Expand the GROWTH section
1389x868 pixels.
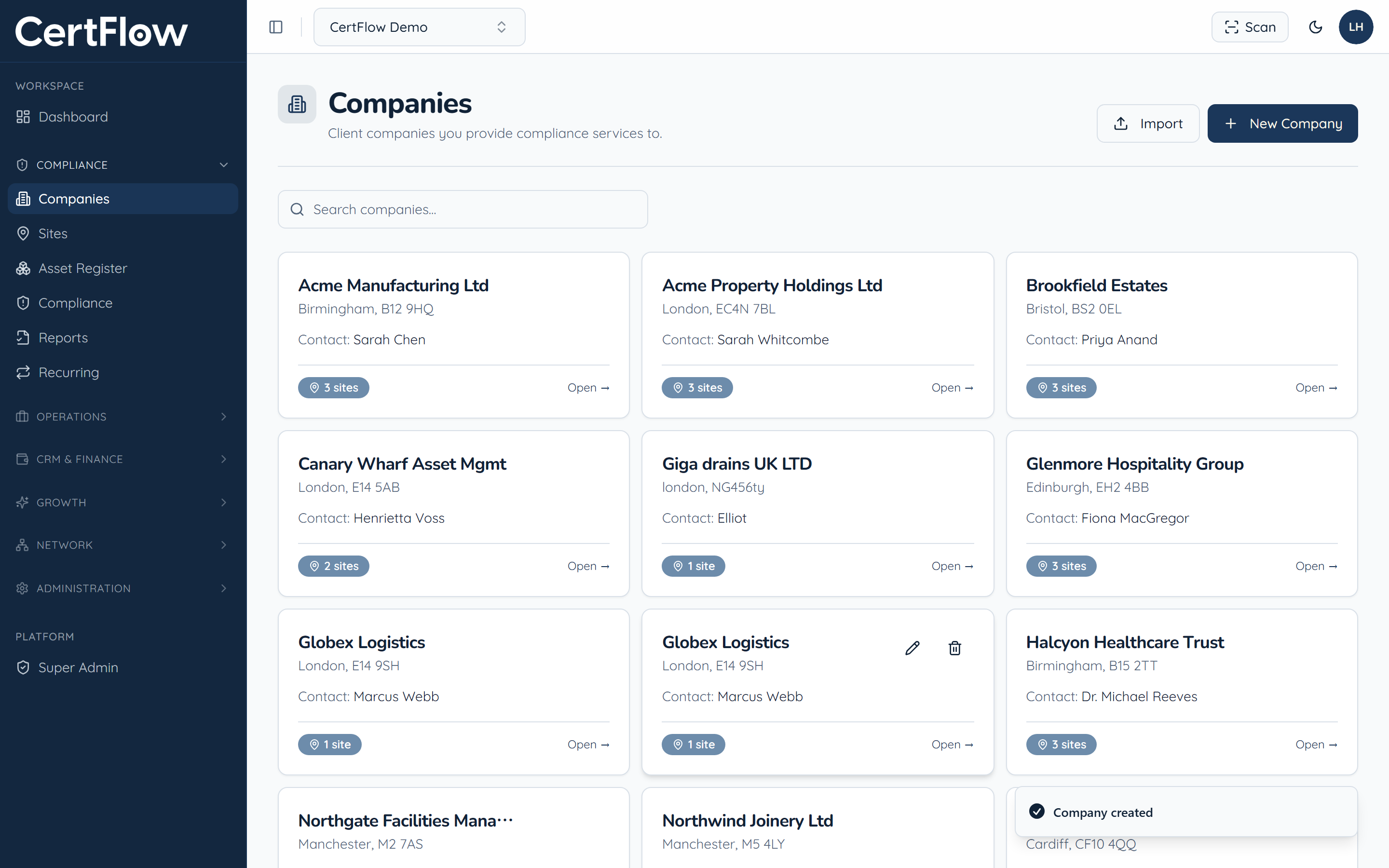click(123, 502)
